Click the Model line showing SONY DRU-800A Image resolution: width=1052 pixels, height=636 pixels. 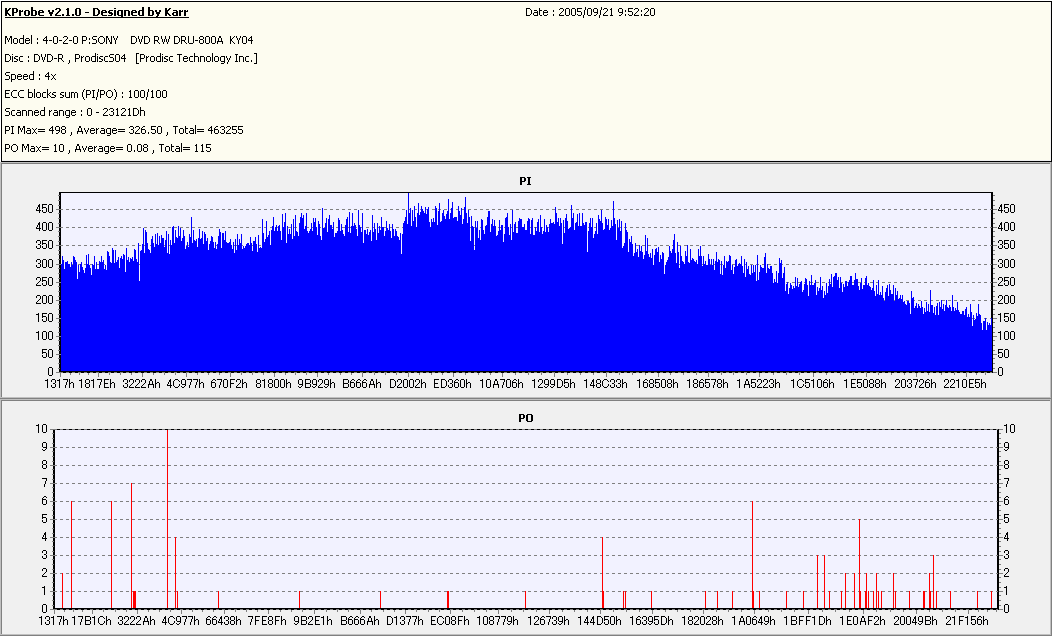coord(129,40)
